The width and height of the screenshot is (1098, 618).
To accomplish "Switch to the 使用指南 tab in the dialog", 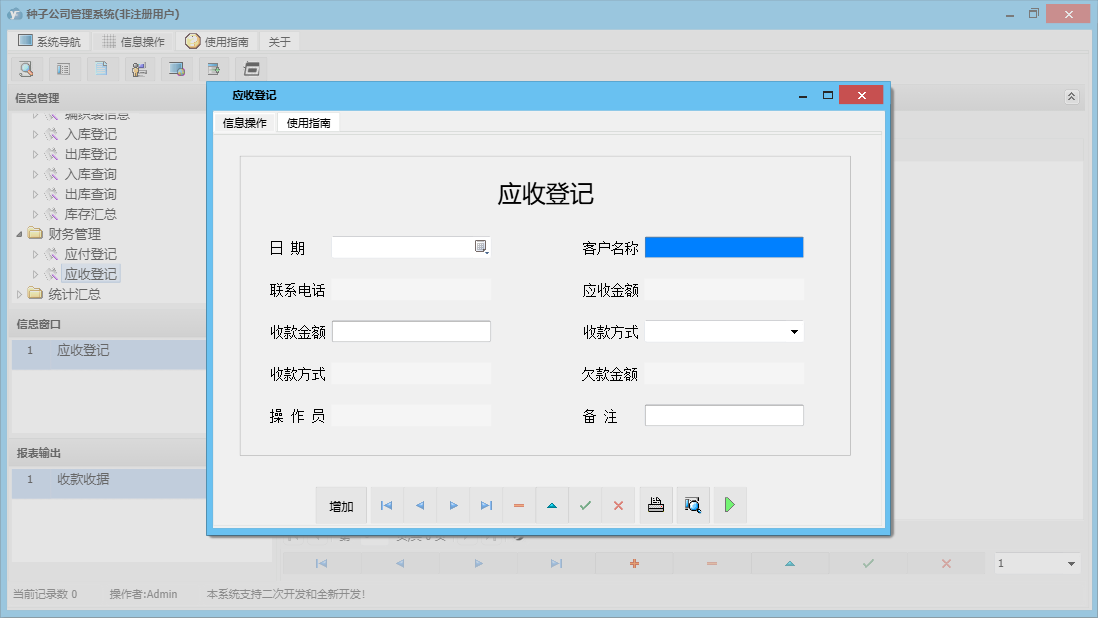I will [309, 124].
